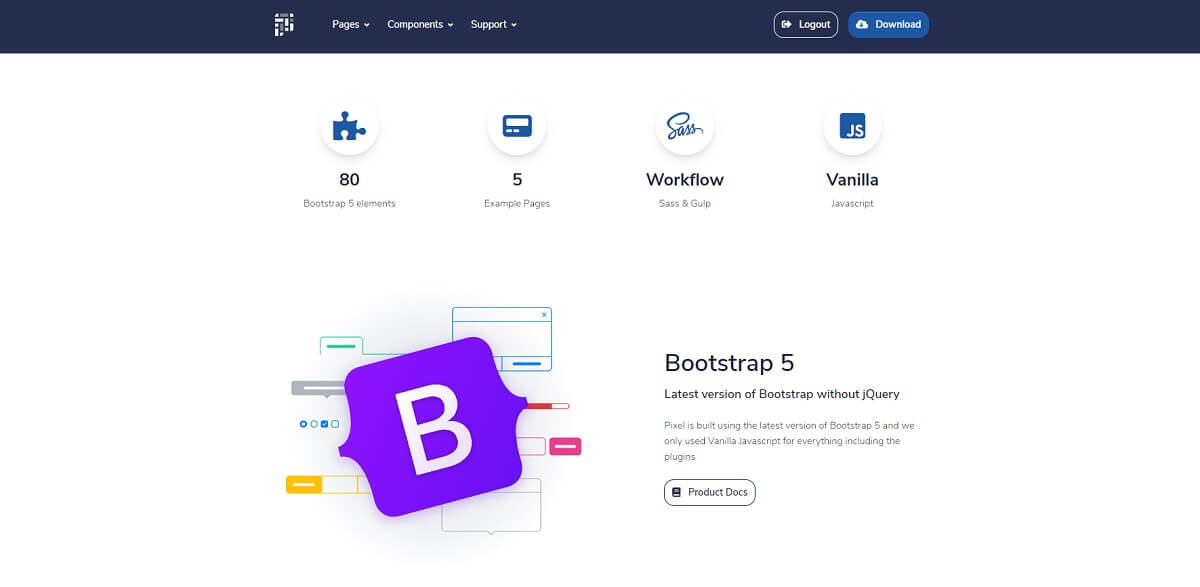Open the Product Docs button
The height and width of the screenshot is (587, 1200).
coord(710,492)
